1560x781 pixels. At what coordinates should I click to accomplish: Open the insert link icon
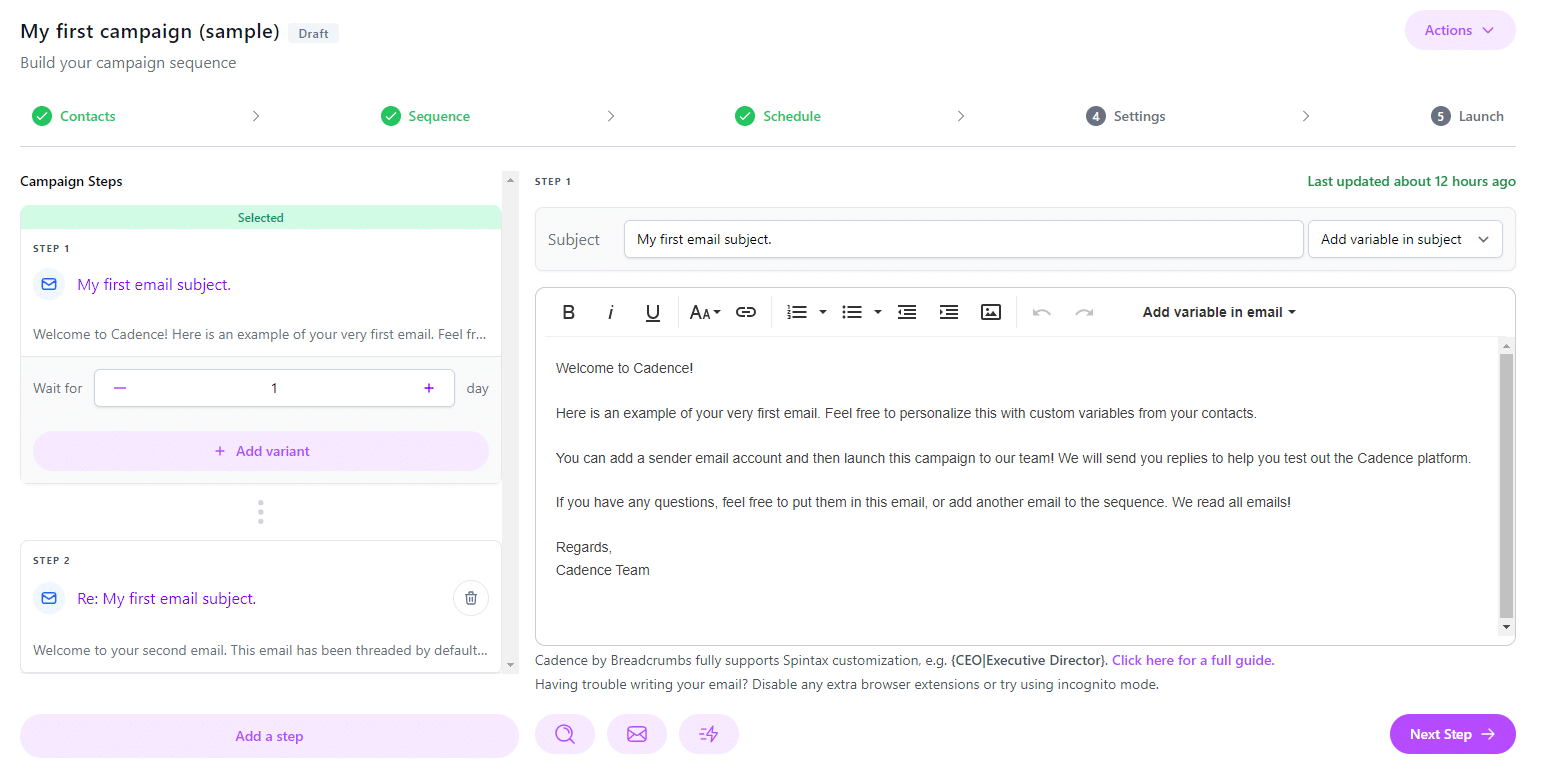(746, 311)
